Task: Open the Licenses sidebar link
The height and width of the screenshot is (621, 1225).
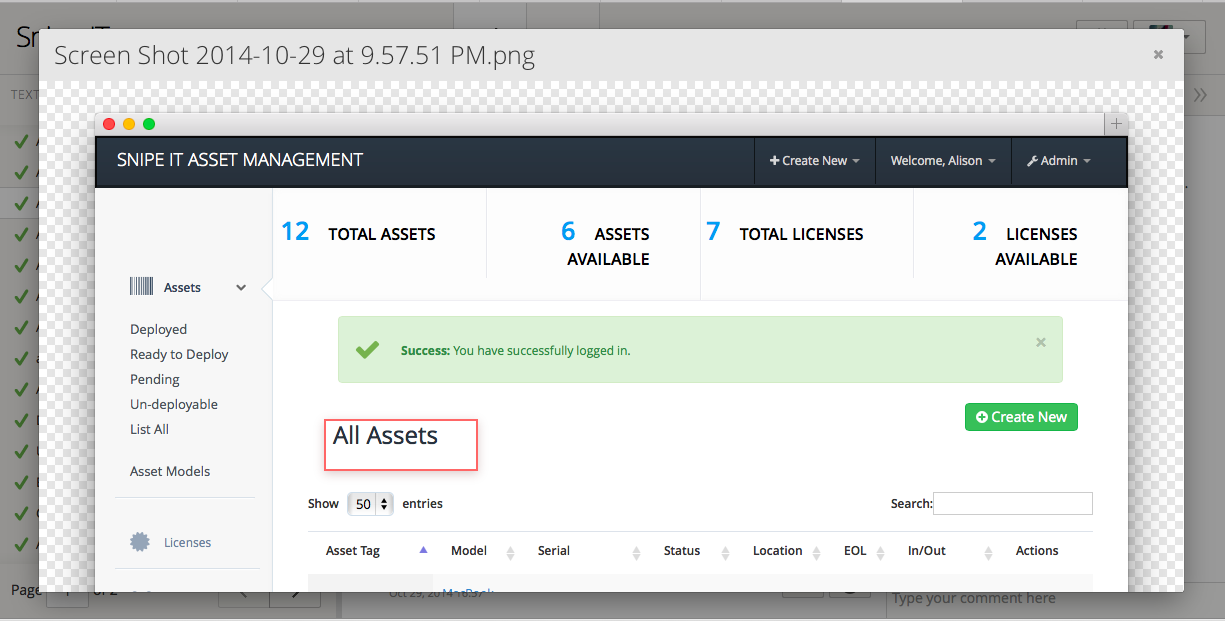Action: tap(188, 543)
